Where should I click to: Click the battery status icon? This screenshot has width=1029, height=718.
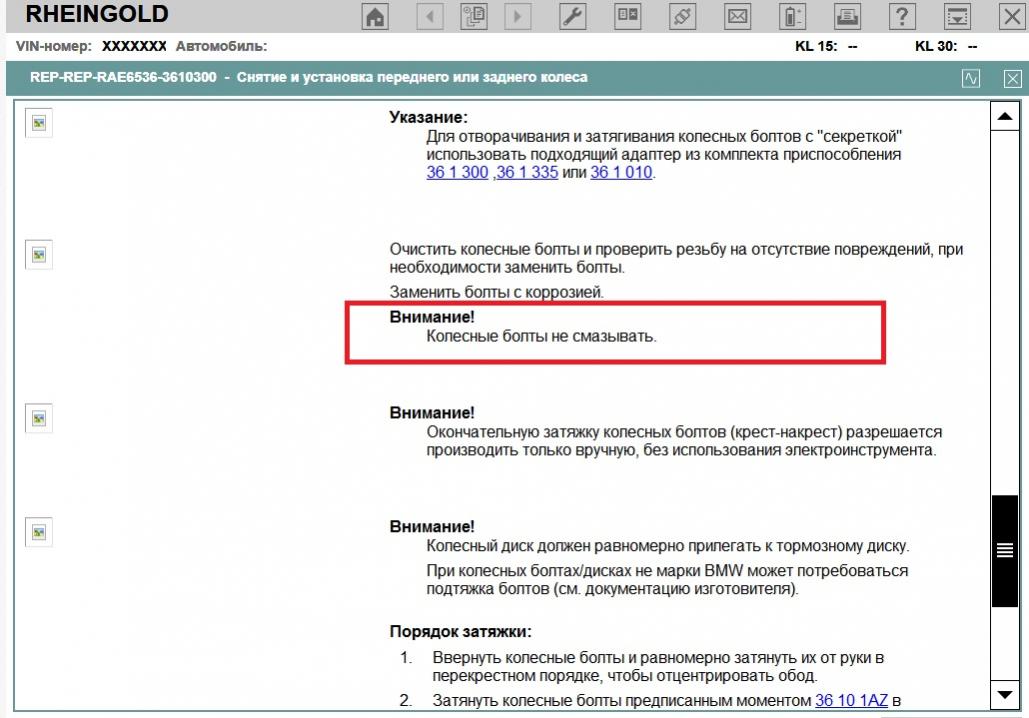tap(793, 17)
